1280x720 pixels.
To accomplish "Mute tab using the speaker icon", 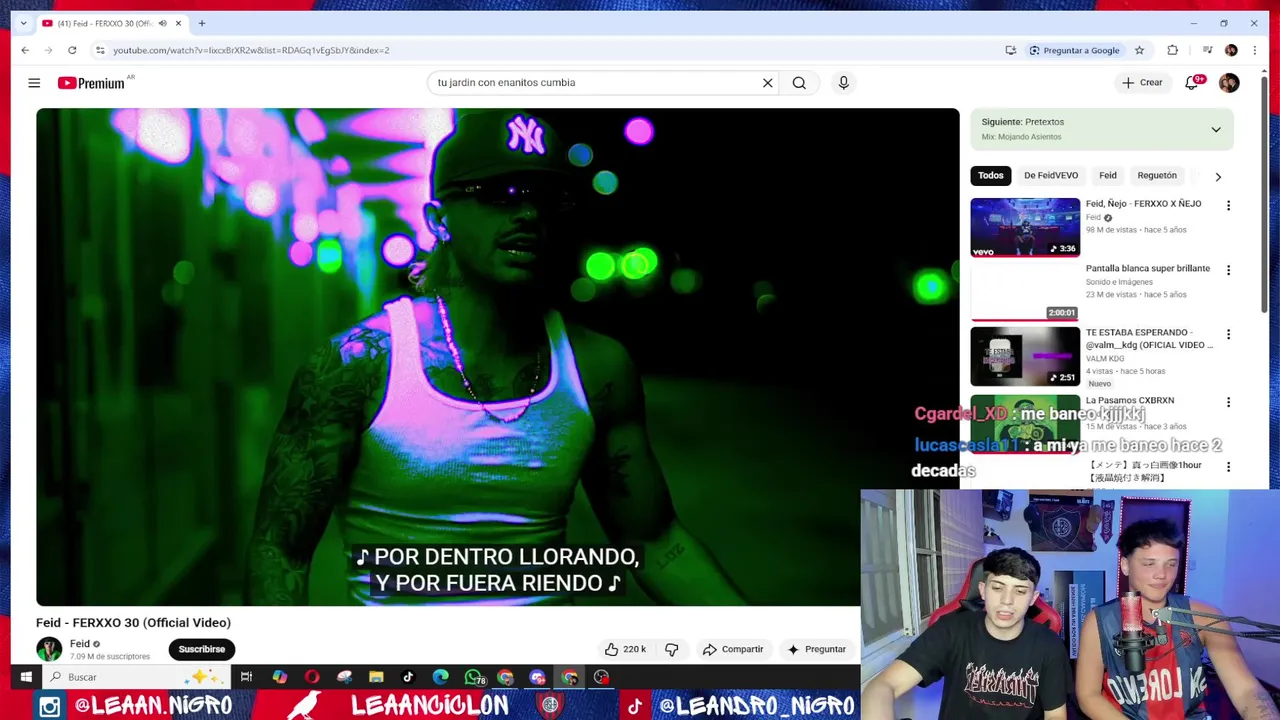I will (x=162, y=23).
